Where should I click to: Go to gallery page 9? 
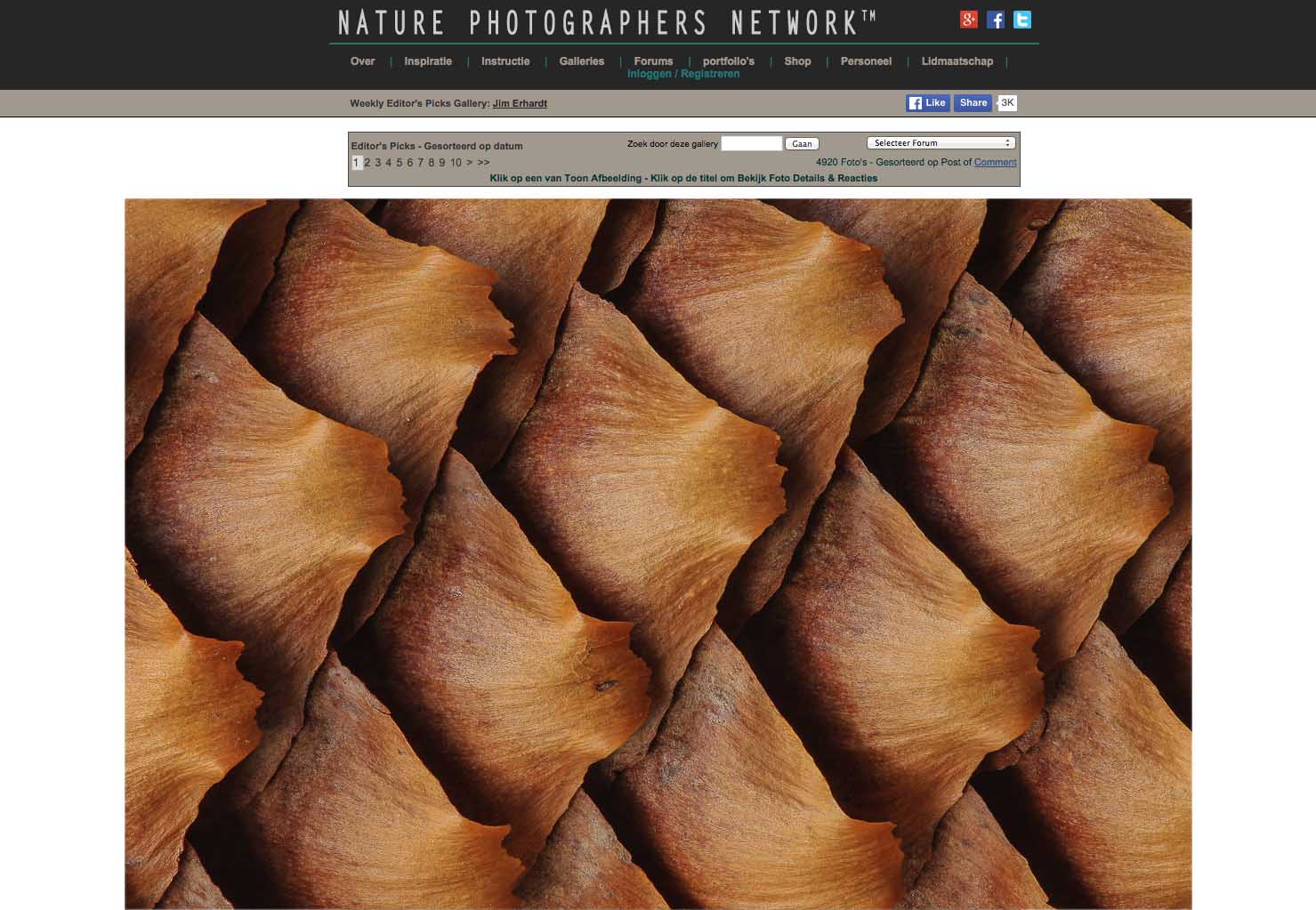point(441,163)
